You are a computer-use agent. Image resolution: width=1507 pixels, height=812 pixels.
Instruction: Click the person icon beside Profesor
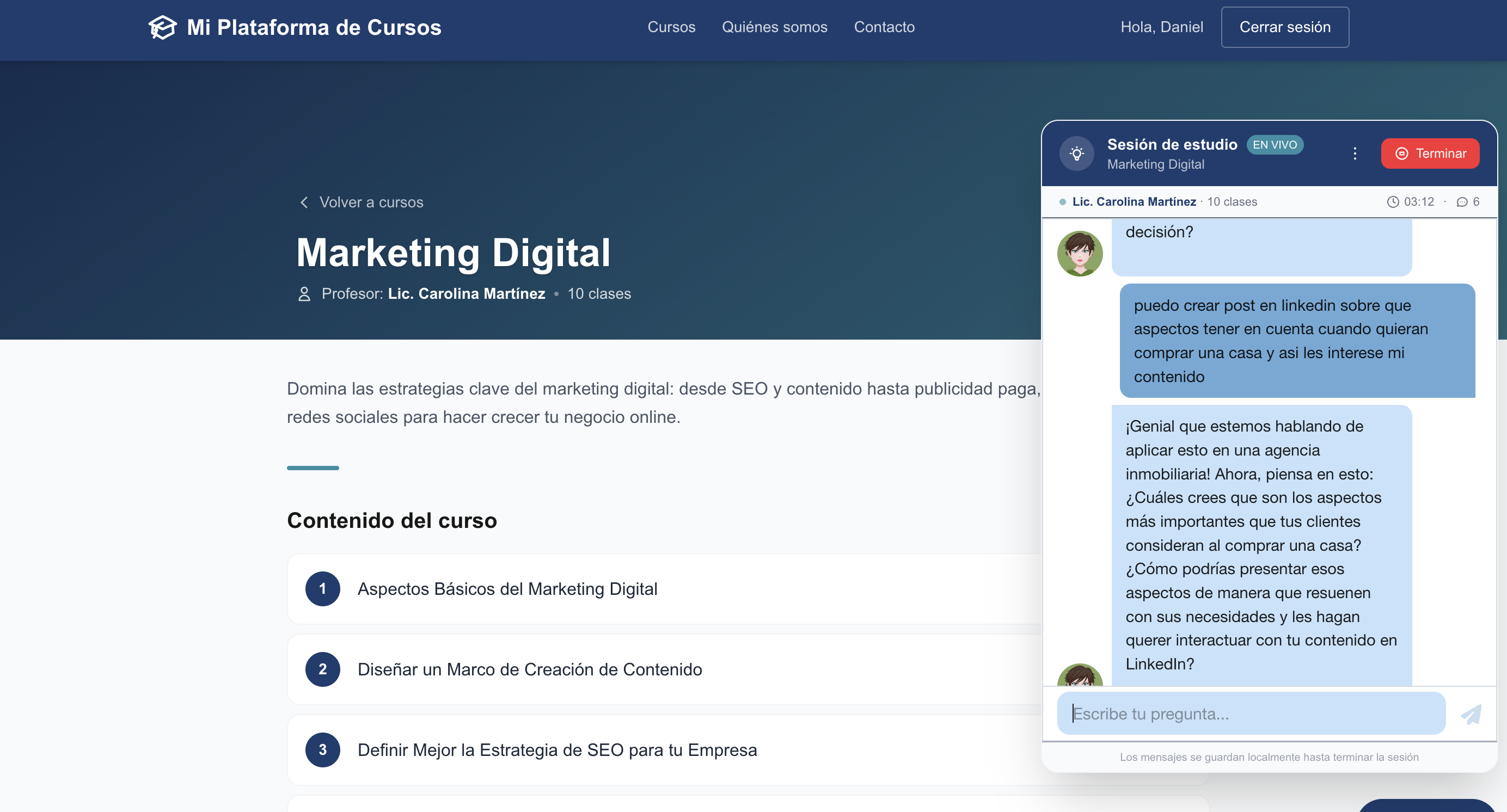click(304, 294)
